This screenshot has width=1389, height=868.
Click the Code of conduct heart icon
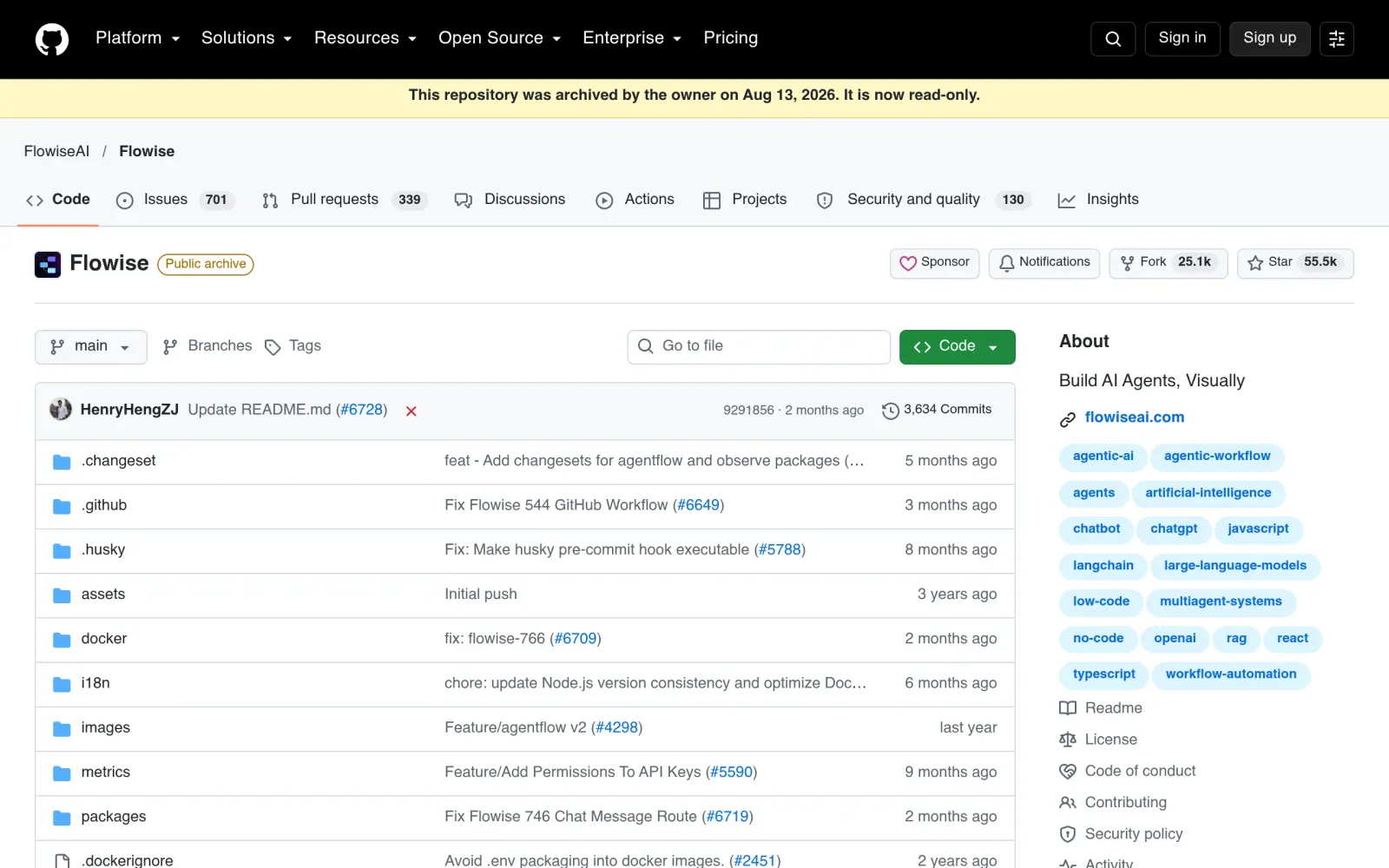[x=1068, y=771]
